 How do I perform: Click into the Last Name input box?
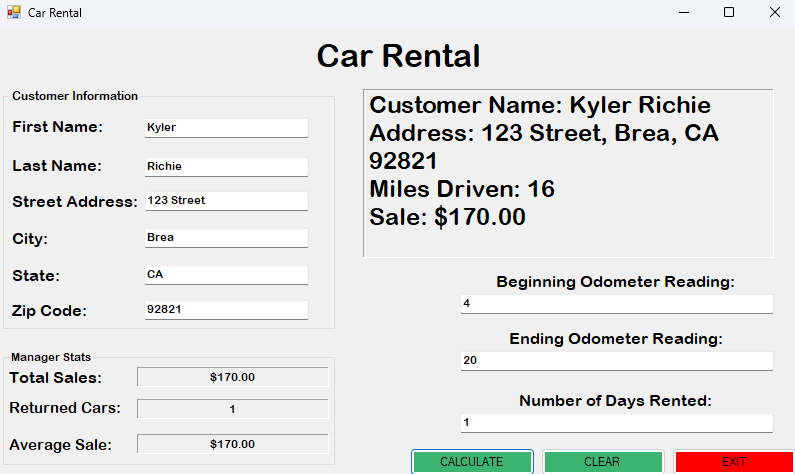[226, 166]
